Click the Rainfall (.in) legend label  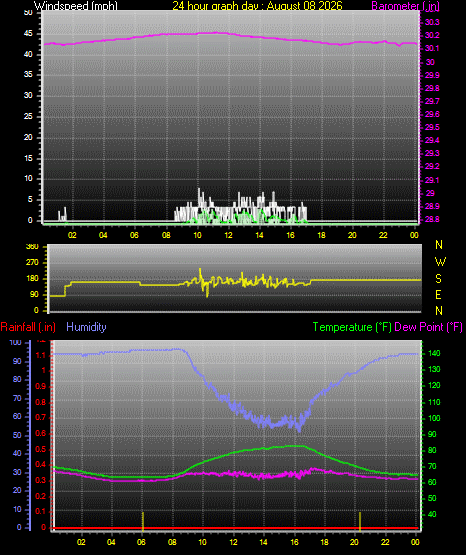tap(28, 327)
